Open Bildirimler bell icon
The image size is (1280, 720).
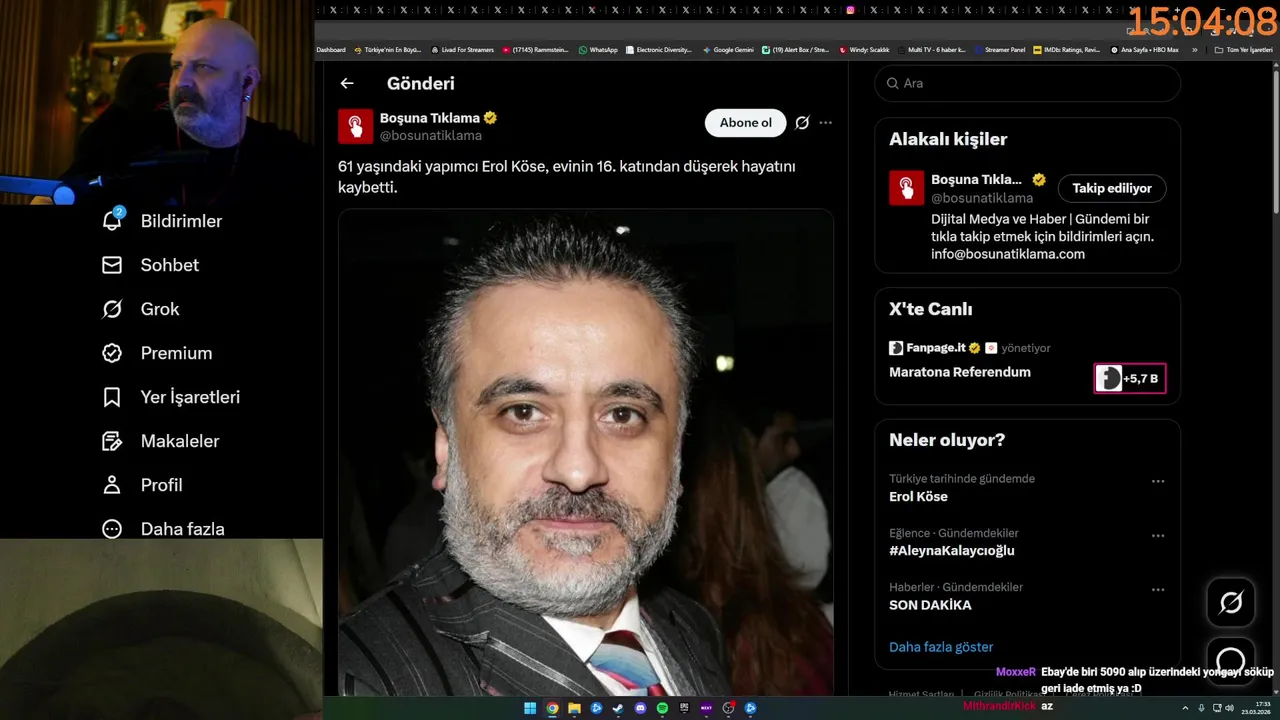point(112,221)
